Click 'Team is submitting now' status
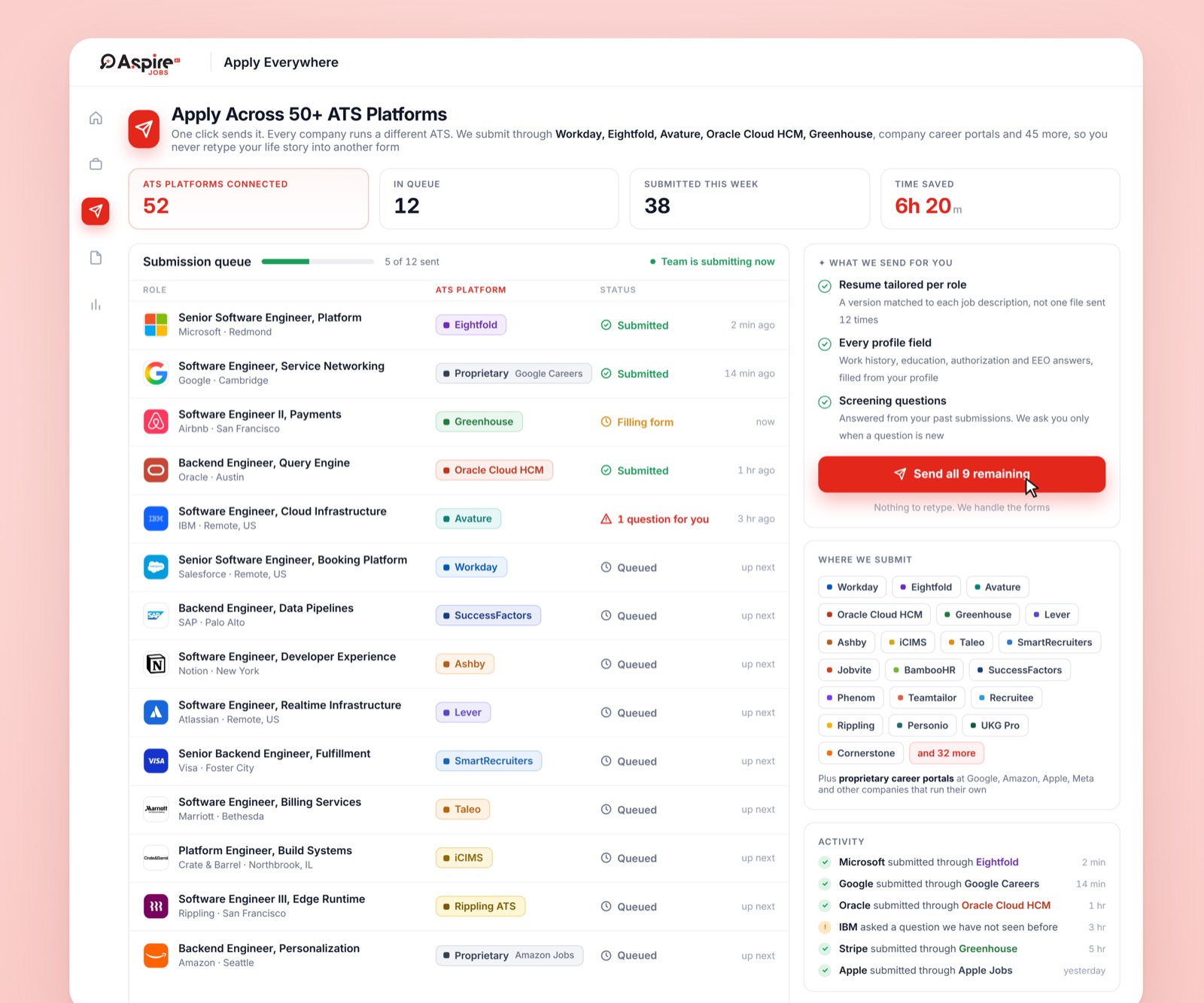Viewport: 1204px width, 1003px height. point(712,262)
